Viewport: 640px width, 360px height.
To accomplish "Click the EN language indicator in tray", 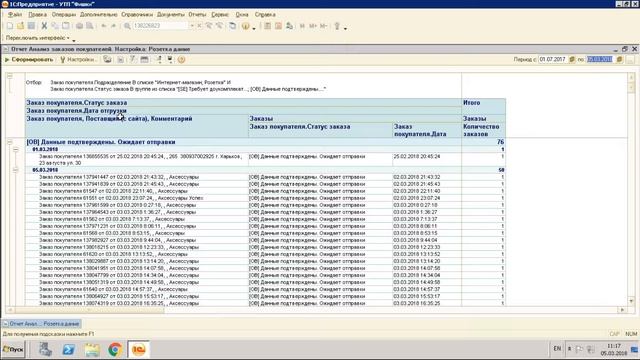I will 557,349.
